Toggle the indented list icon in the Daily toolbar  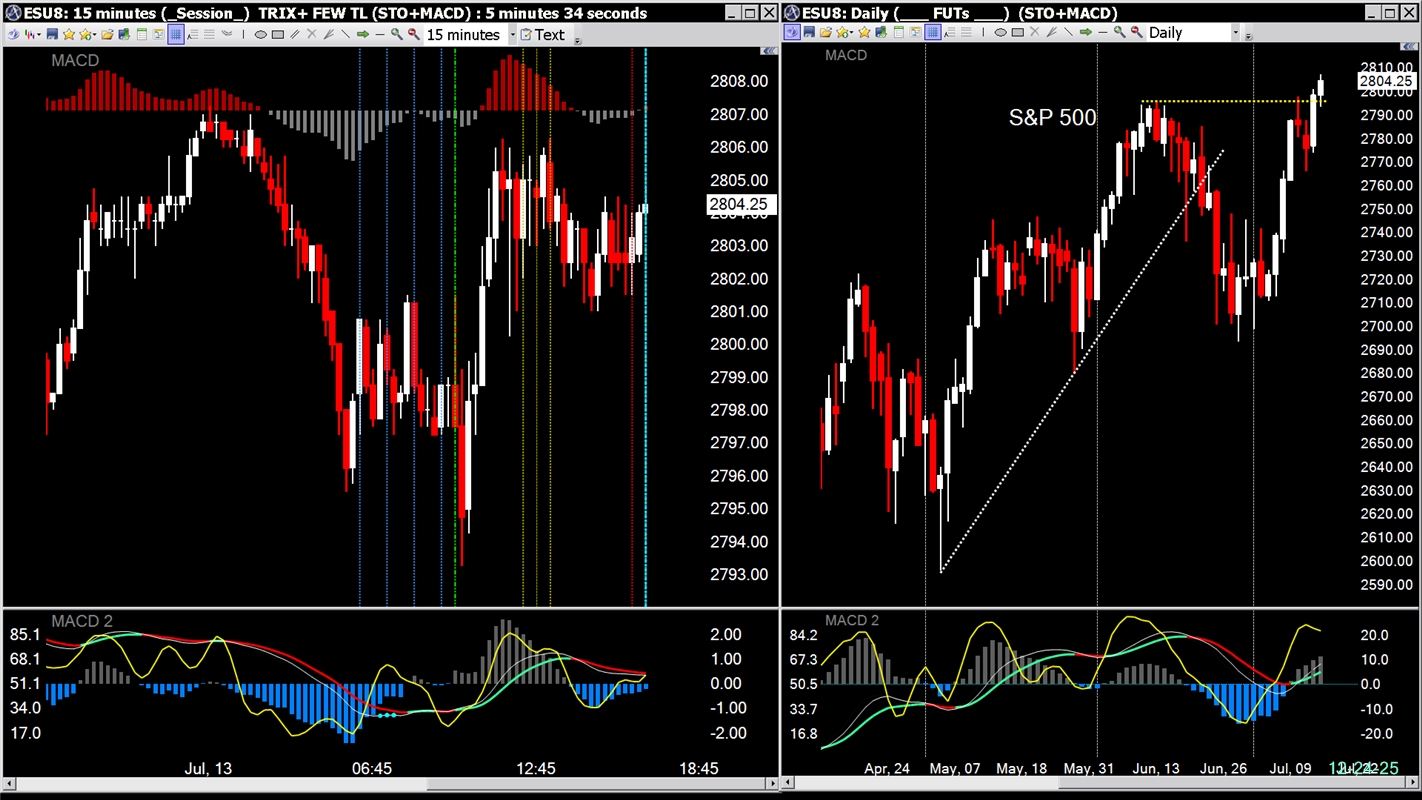pos(950,32)
